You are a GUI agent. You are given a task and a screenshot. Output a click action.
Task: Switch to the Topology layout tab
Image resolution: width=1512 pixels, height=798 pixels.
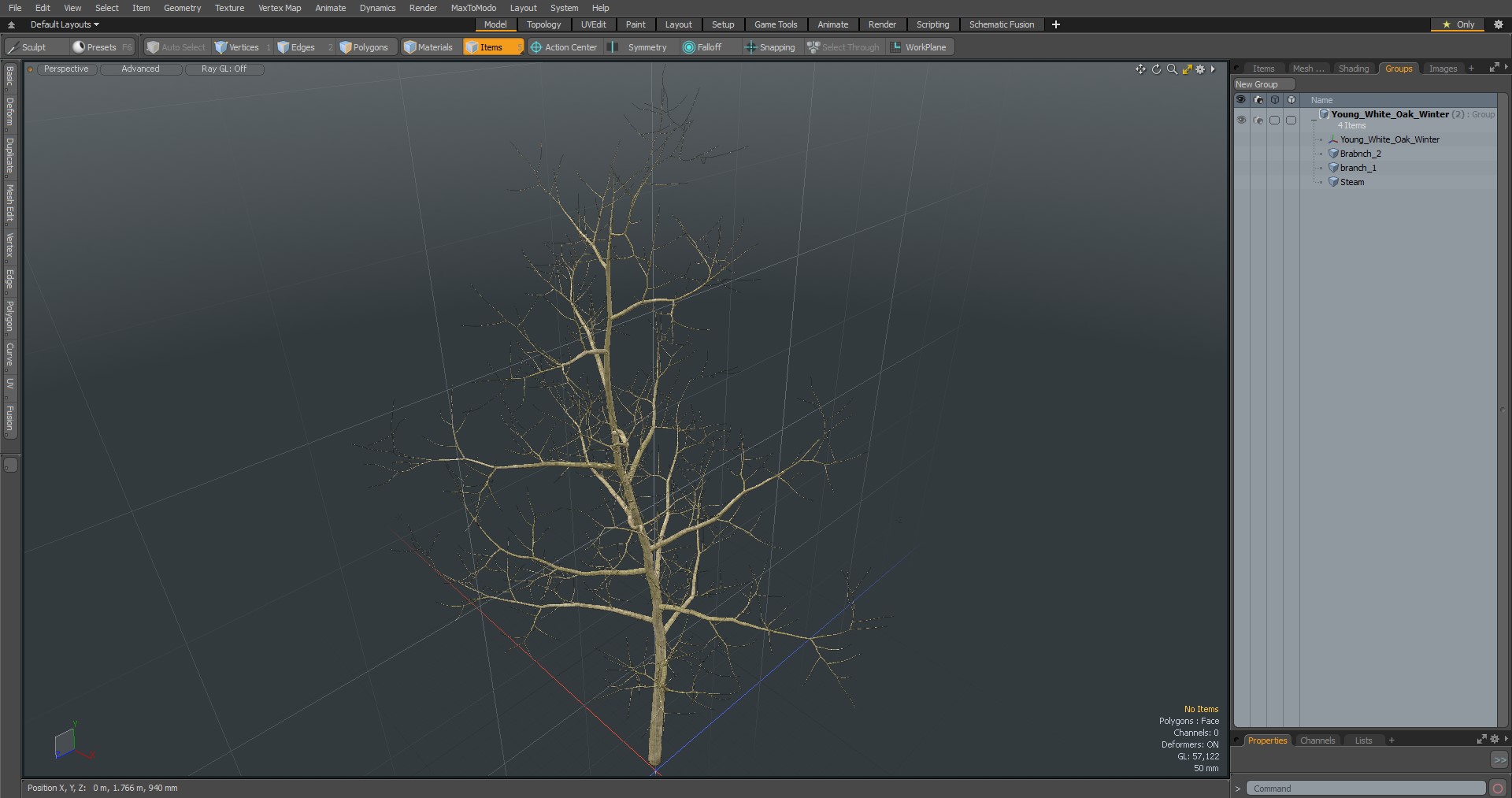(543, 24)
